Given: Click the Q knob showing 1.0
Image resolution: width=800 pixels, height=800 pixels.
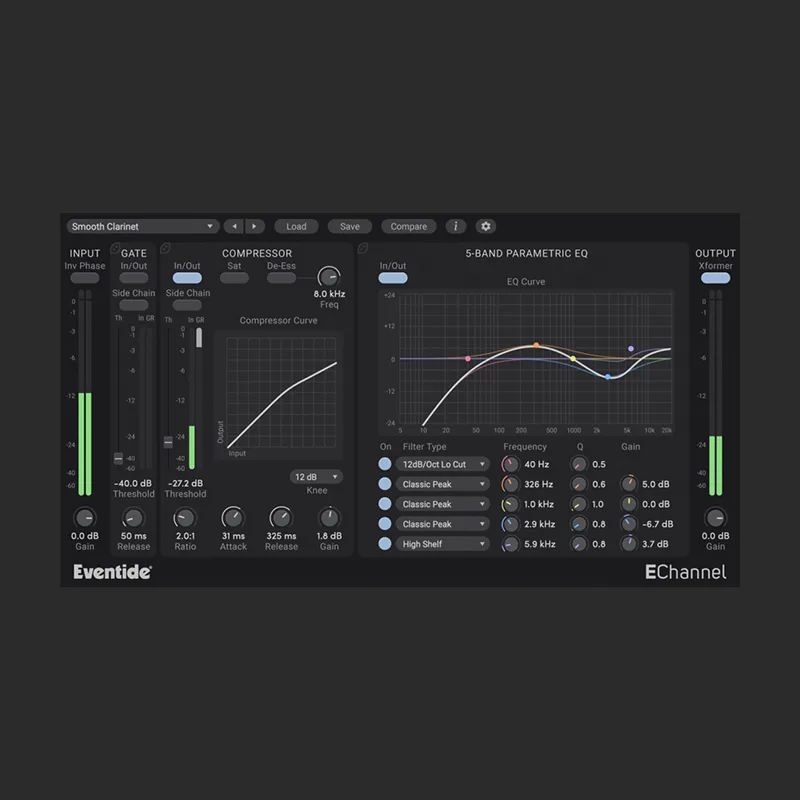Looking at the screenshot, I should 579,504.
